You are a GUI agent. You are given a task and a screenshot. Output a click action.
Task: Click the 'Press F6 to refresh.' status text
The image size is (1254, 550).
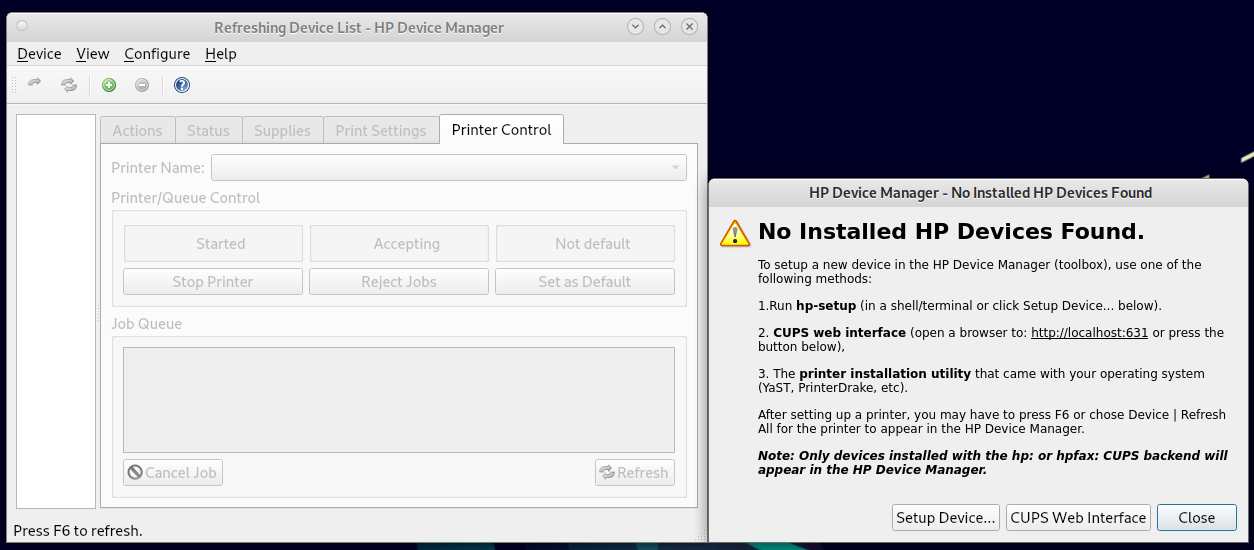[78, 531]
